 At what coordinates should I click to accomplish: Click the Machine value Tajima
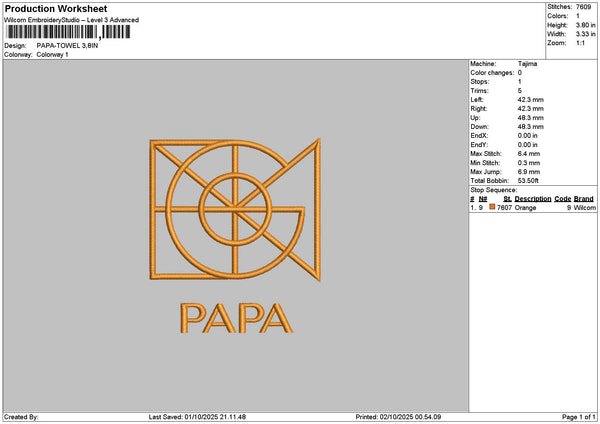coord(527,64)
